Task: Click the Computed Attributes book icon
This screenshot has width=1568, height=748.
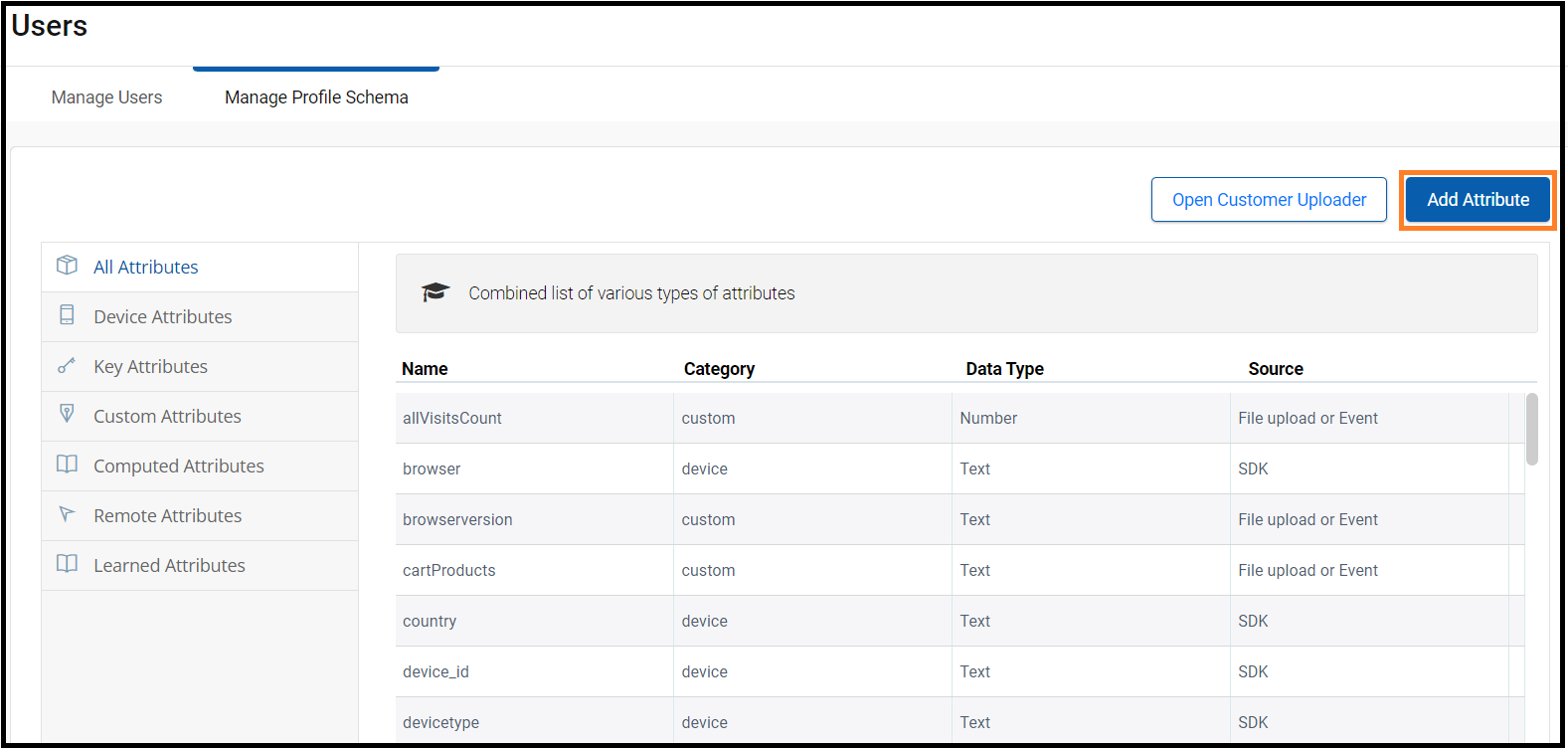Action: click(67, 464)
